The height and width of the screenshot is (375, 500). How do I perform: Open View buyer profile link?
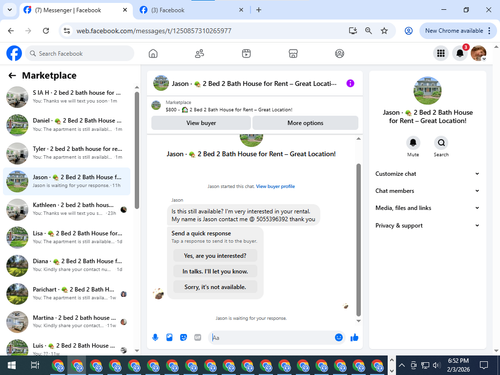[x=275, y=186]
